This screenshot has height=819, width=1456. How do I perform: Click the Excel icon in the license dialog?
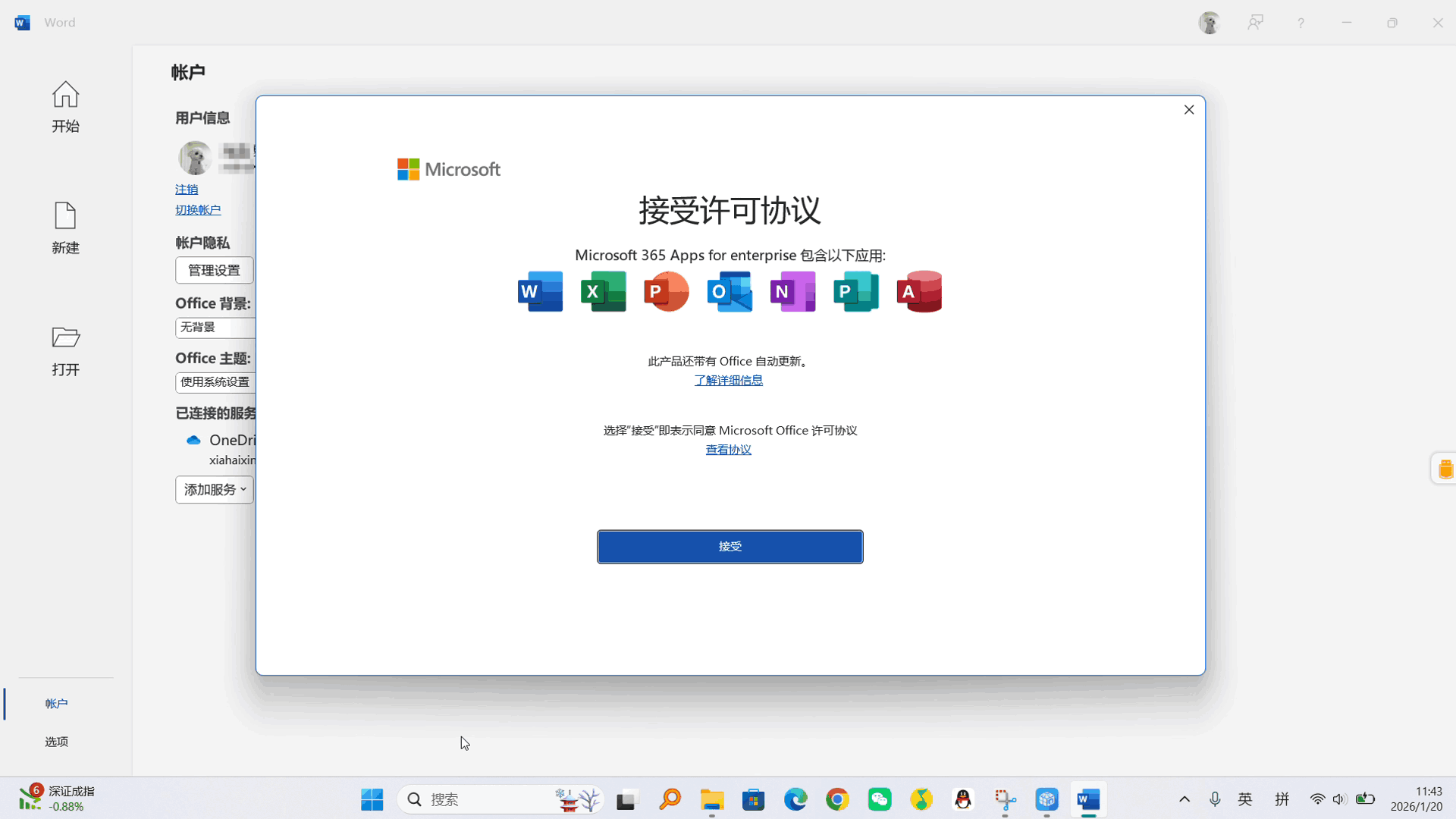pyautogui.click(x=604, y=291)
